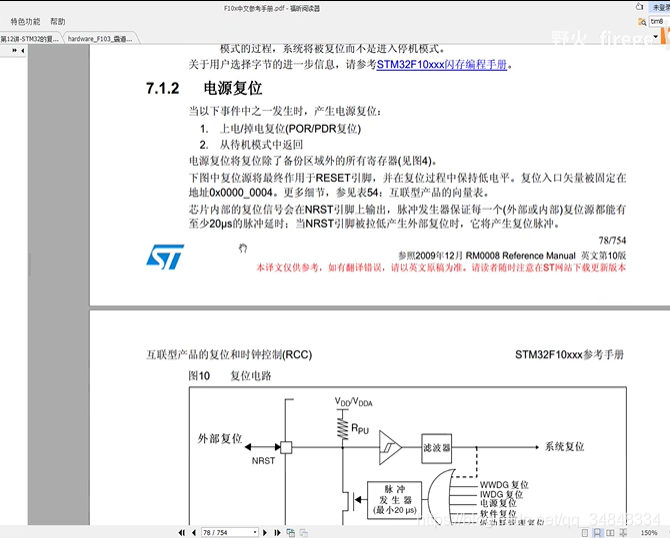
Task: Go to first page button
Action: click(182, 532)
